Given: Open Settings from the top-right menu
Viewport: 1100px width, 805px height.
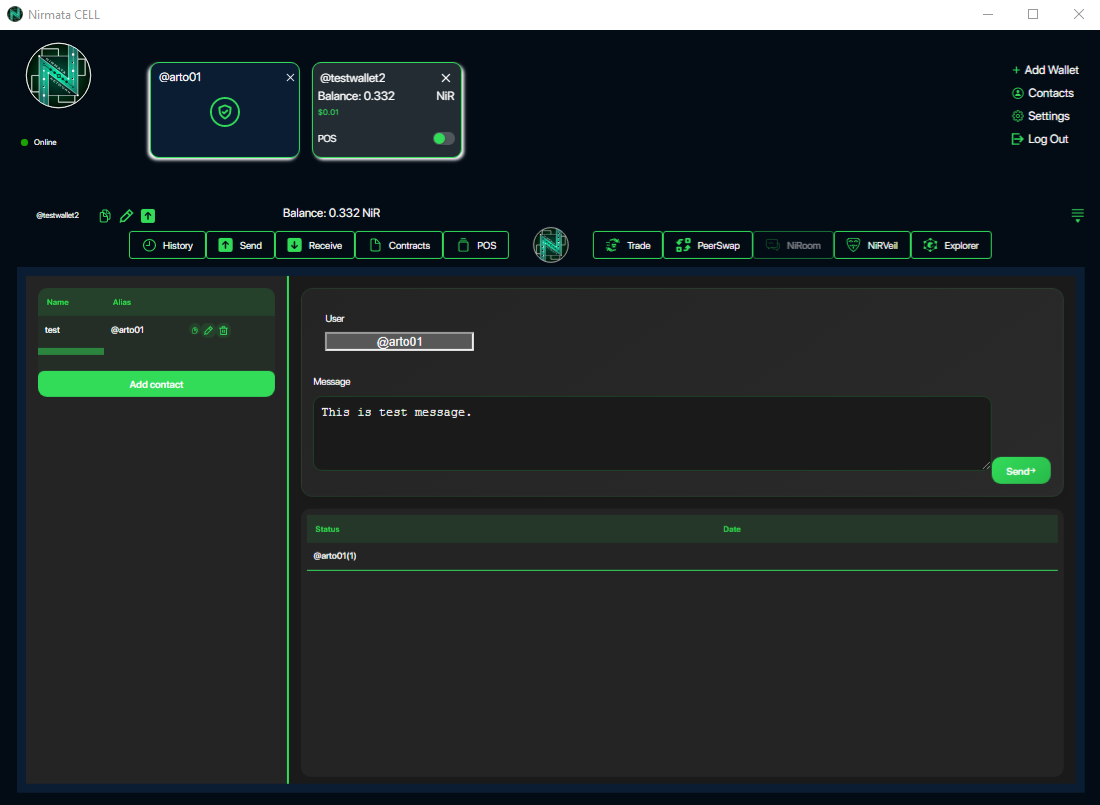Looking at the screenshot, I should point(1048,116).
